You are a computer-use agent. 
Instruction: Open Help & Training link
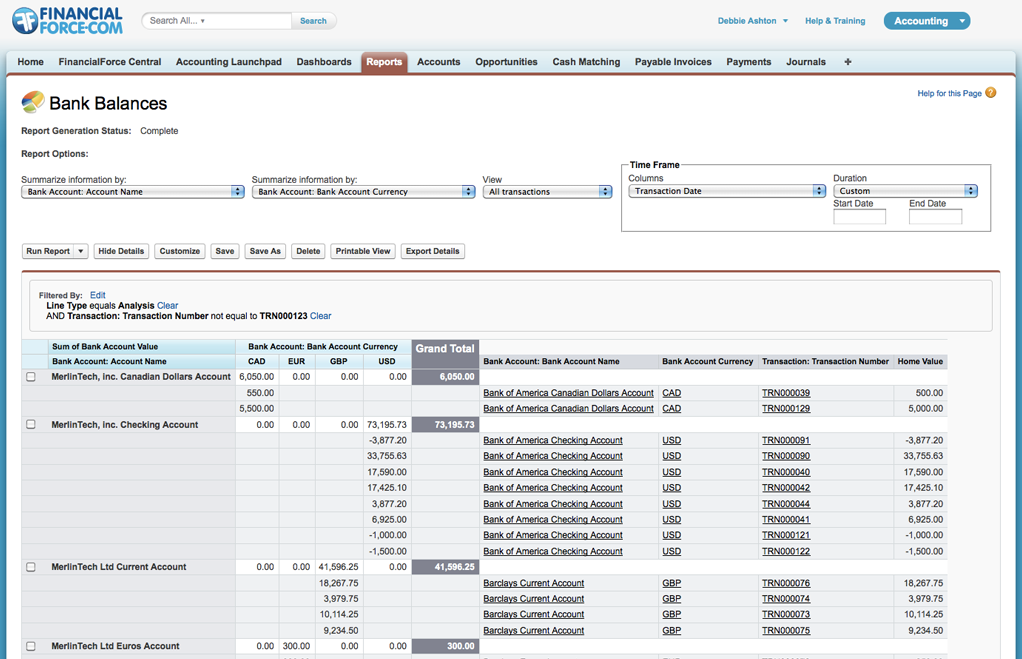(x=835, y=21)
